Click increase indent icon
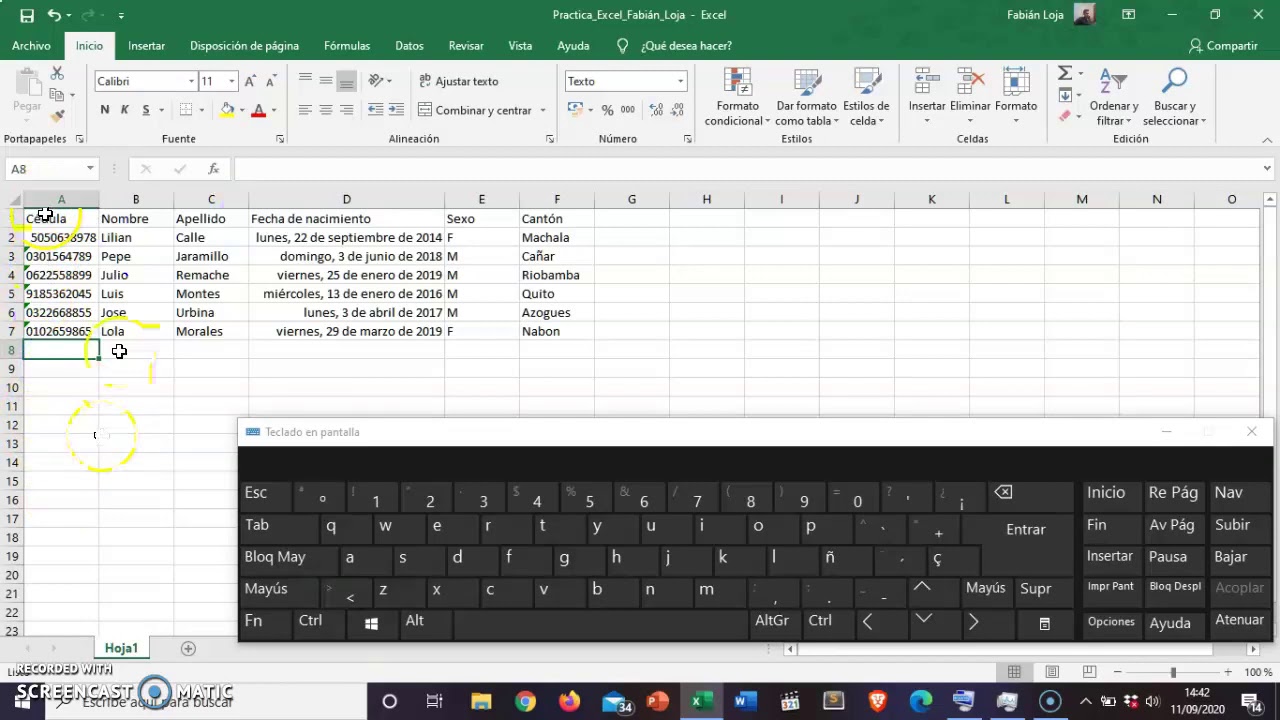The width and height of the screenshot is (1280, 720). pos(396,110)
